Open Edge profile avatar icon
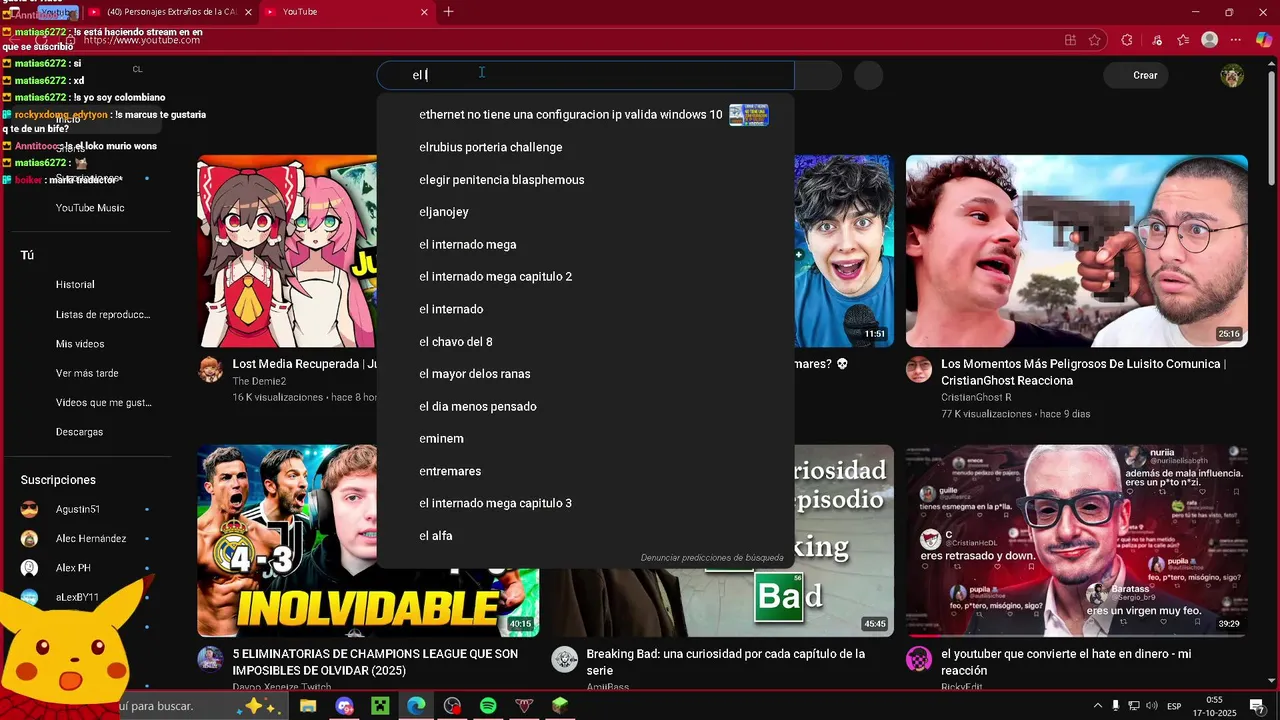The image size is (1280, 720). (1210, 40)
